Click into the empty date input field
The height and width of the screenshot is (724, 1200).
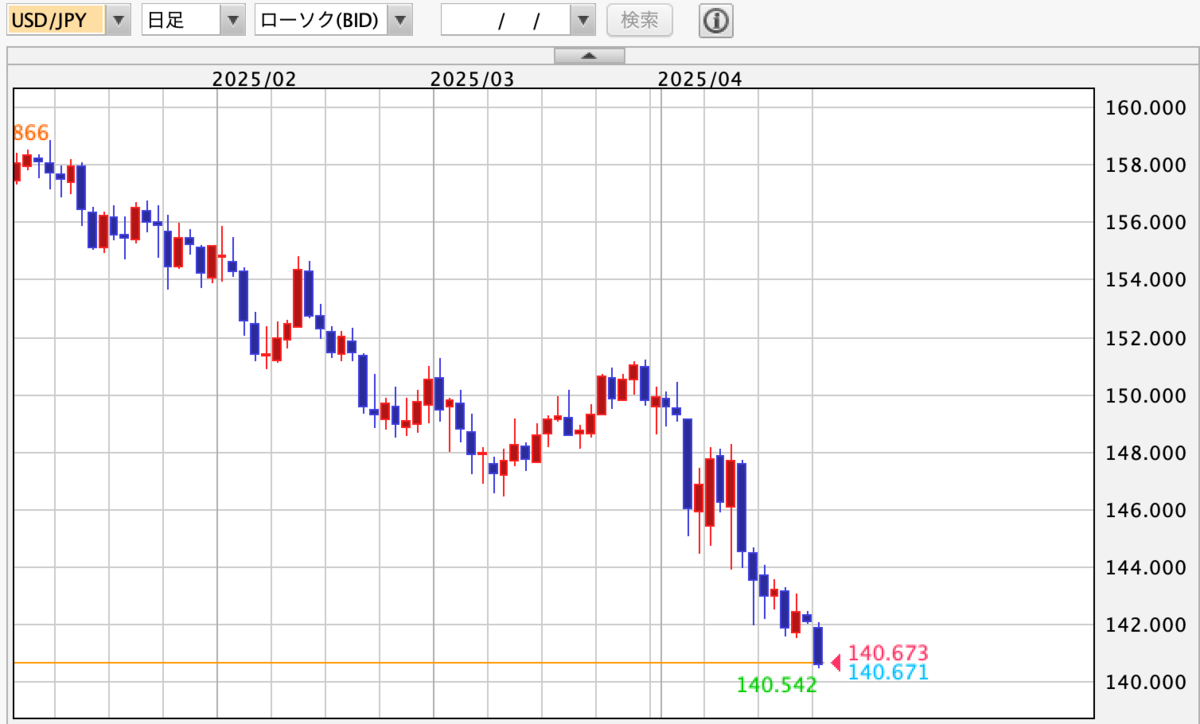(x=505, y=20)
